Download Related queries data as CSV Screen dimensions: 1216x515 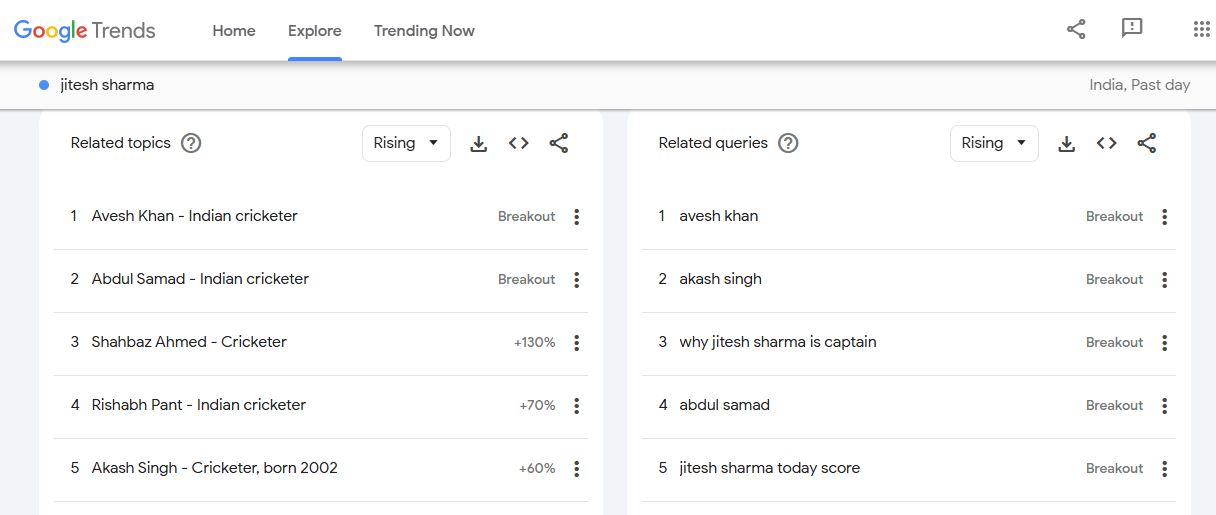(1067, 144)
